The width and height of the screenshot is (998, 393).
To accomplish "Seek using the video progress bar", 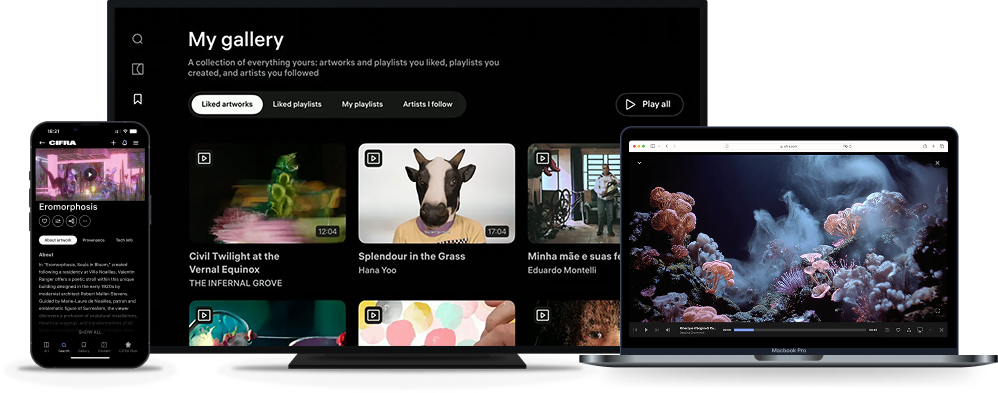I will tap(799, 330).
